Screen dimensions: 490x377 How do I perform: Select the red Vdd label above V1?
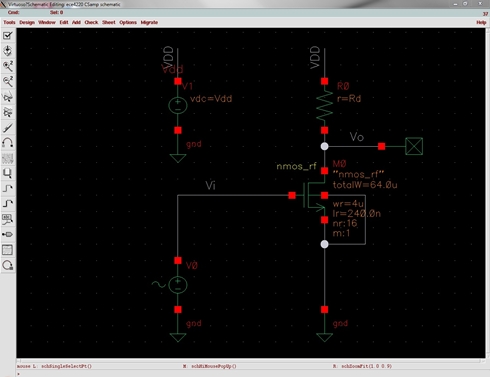tap(172, 69)
